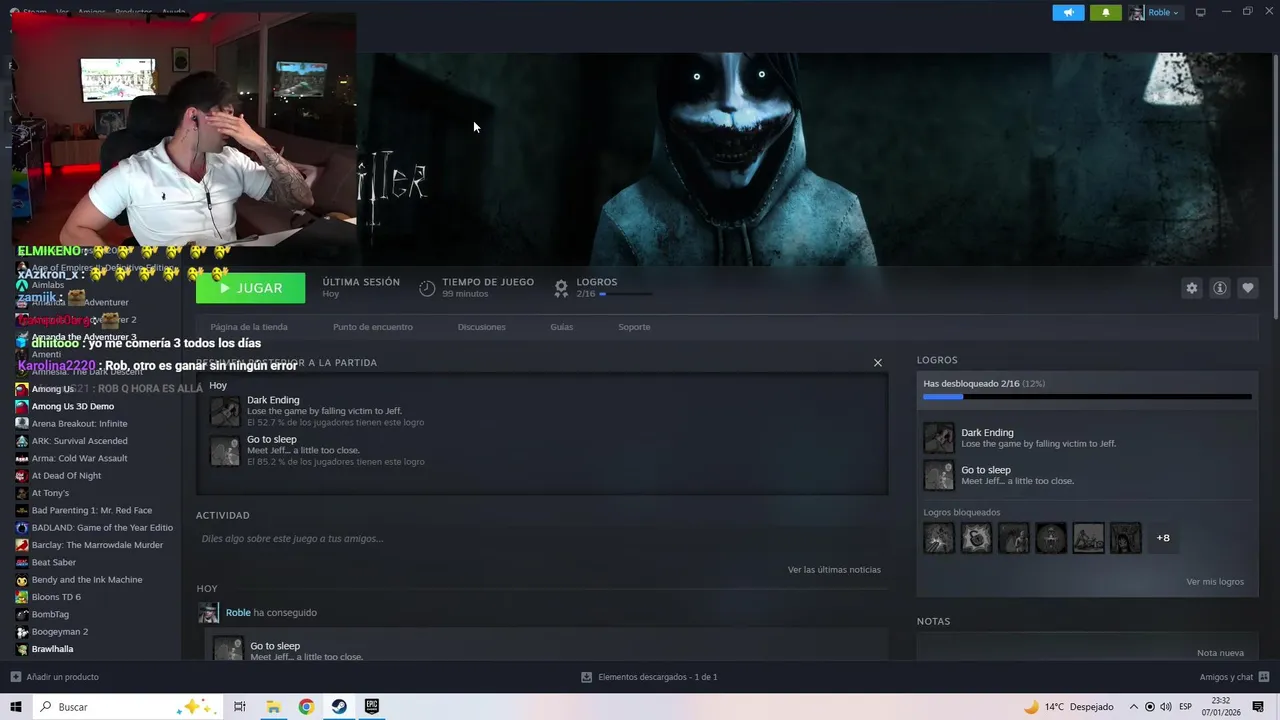Select the sixth locked achievement icon
Image resolution: width=1280 pixels, height=720 pixels.
(x=1125, y=538)
